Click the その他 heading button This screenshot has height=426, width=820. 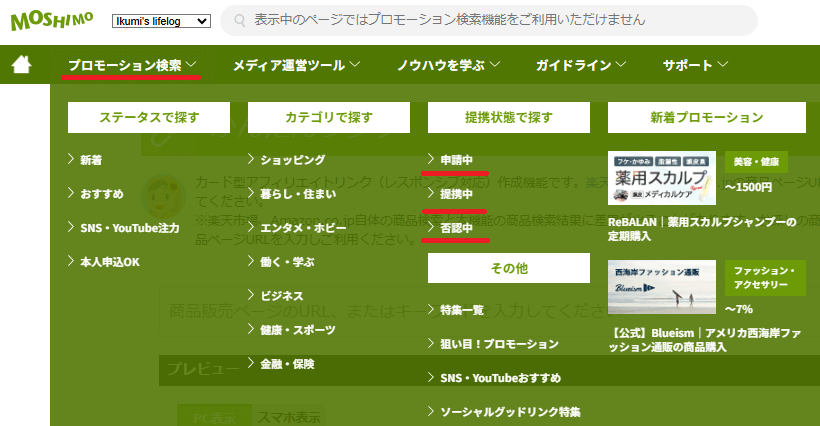coord(509,268)
